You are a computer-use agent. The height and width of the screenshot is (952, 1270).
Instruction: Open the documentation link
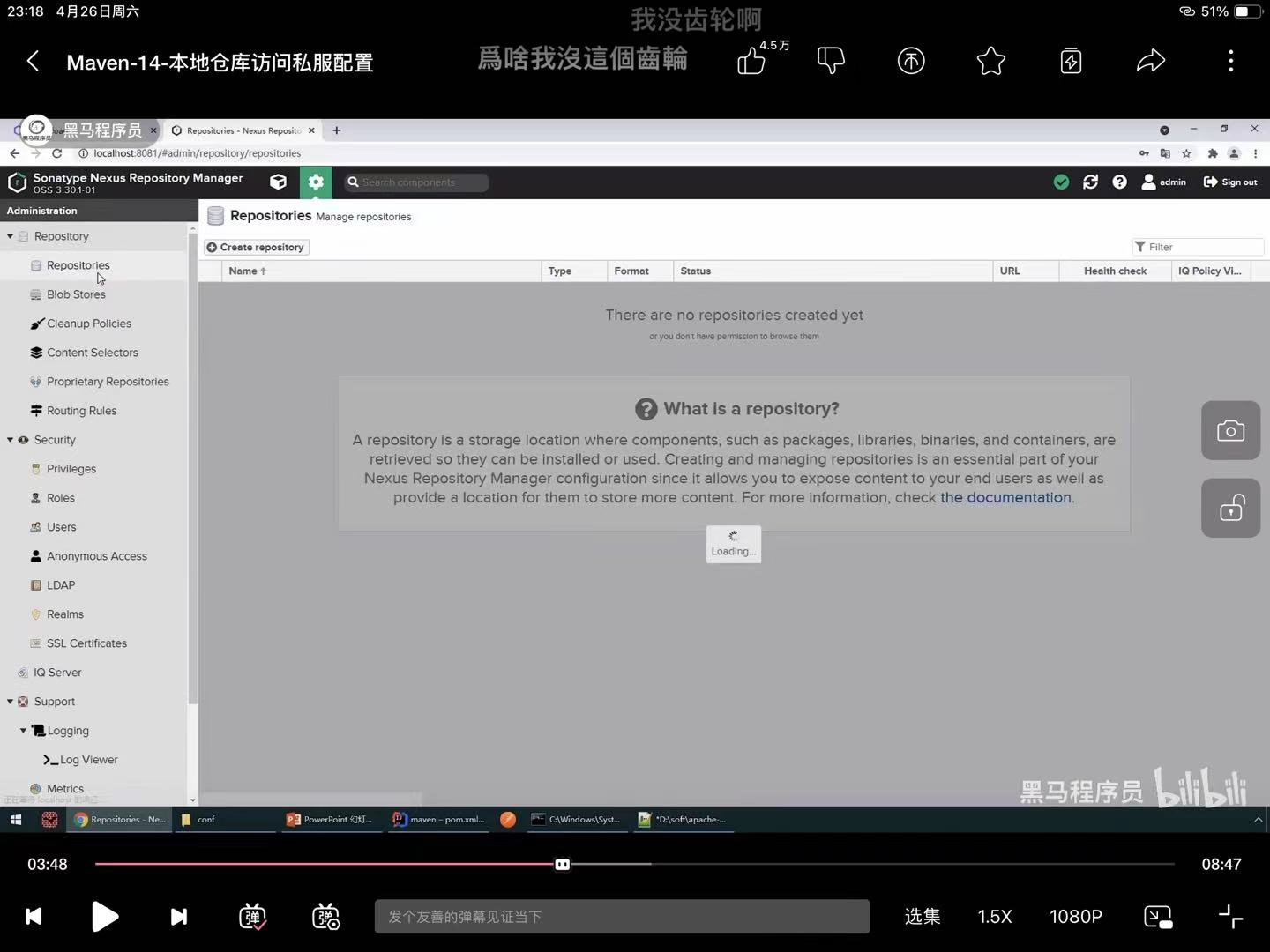coord(1005,497)
